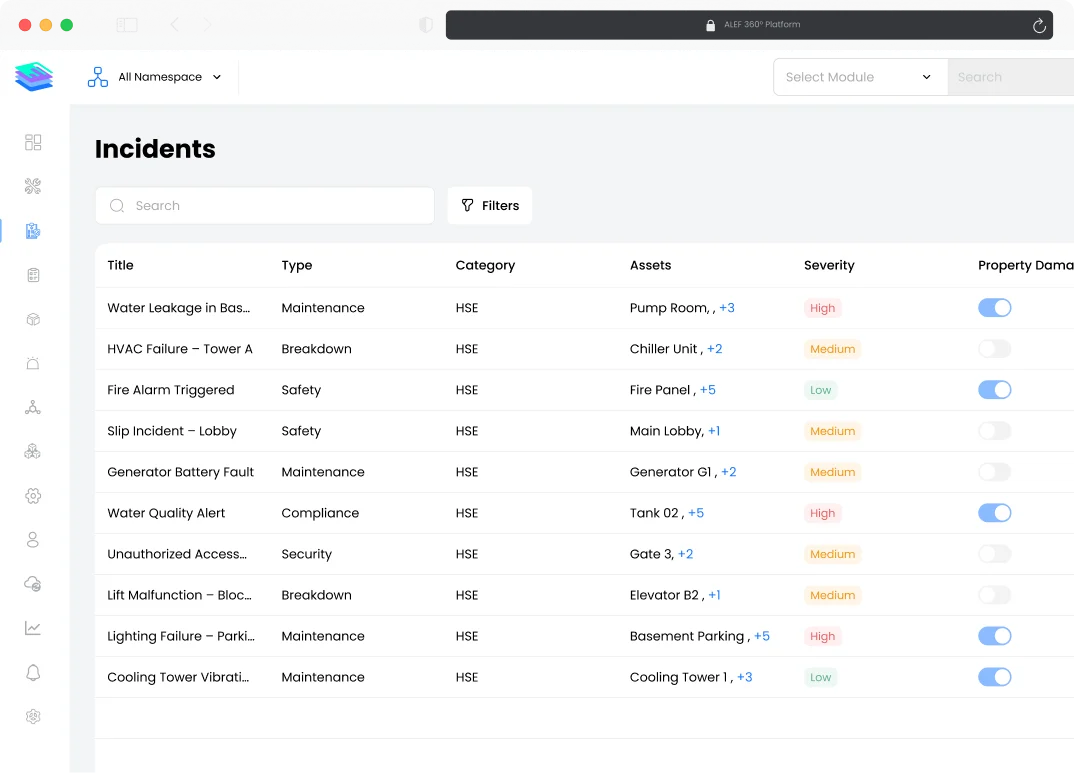The height and width of the screenshot is (773, 1074).
Task: Open the network nodes icon in sidebar
Action: tap(33, 407)
